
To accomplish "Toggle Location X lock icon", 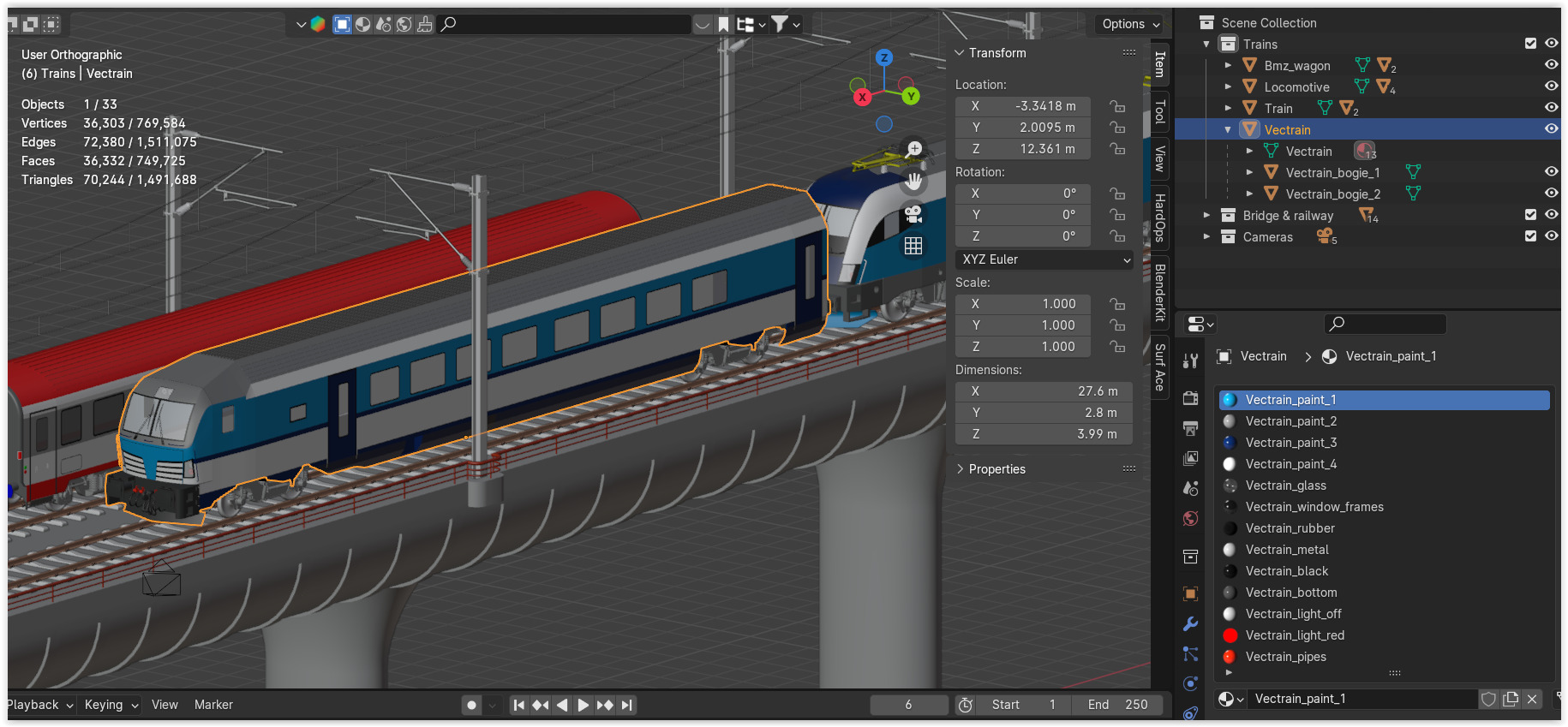I will (1117, 106).
